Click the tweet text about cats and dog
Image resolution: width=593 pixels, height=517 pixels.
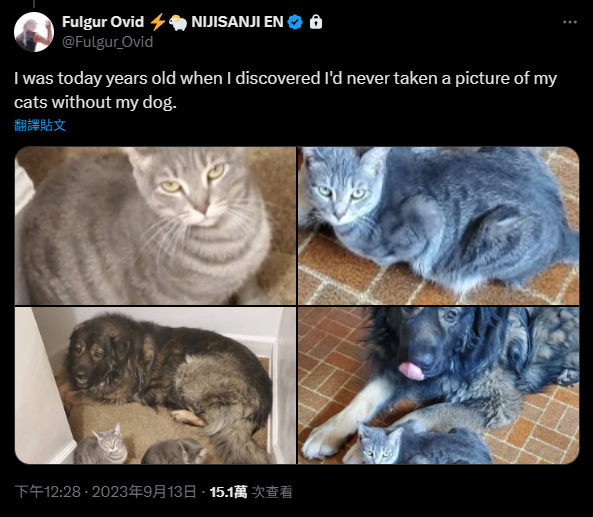pos(286,90)
